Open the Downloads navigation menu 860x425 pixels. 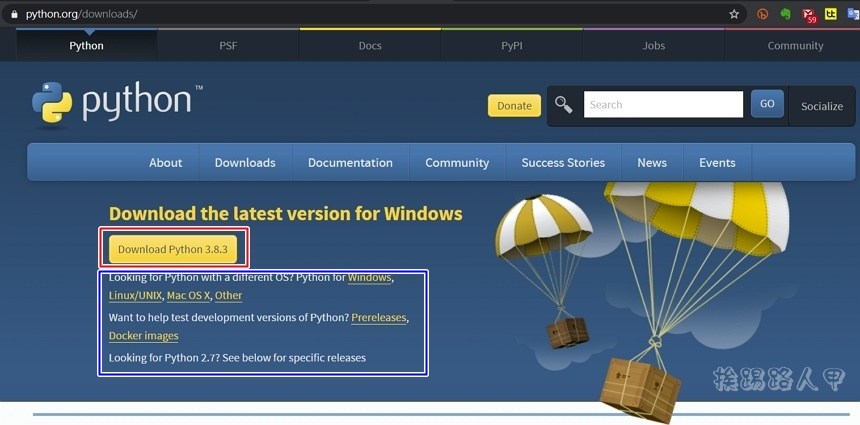pyautogui.click(x=245, y=162)
